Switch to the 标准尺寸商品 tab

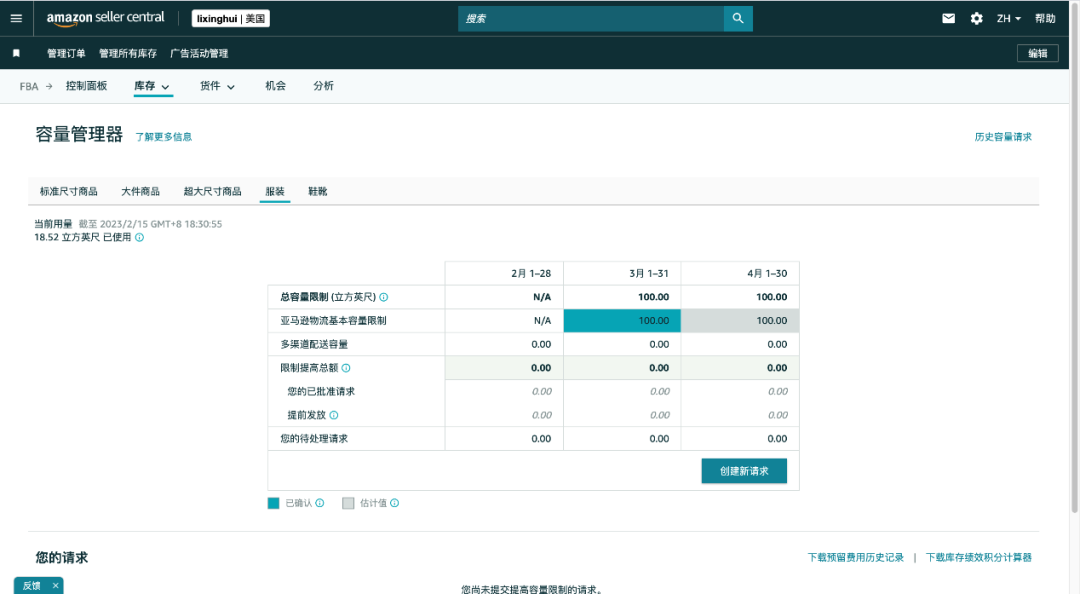[x=68, y=192]
